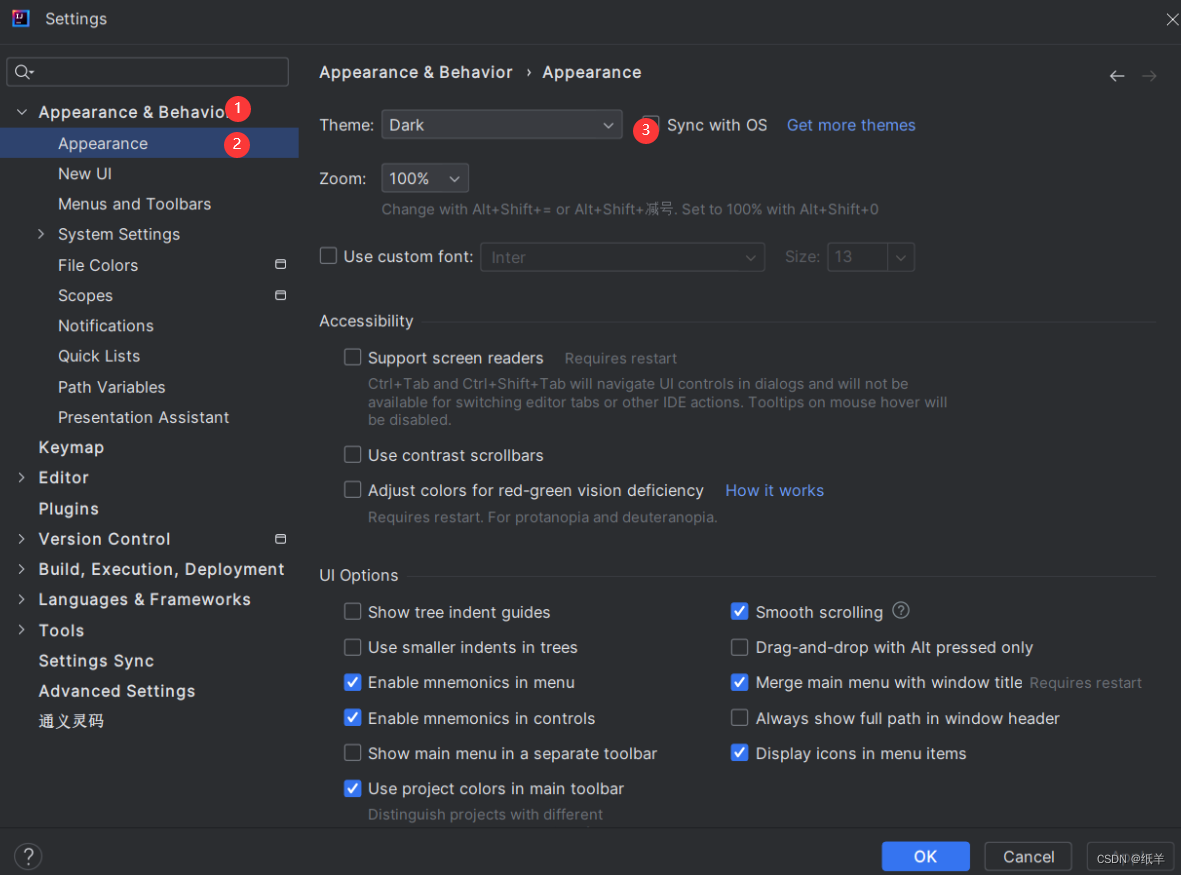This screenshot has width=1181, height=875.
Task: Uncheck Use project colors in main toolbar
Action: 352,788
